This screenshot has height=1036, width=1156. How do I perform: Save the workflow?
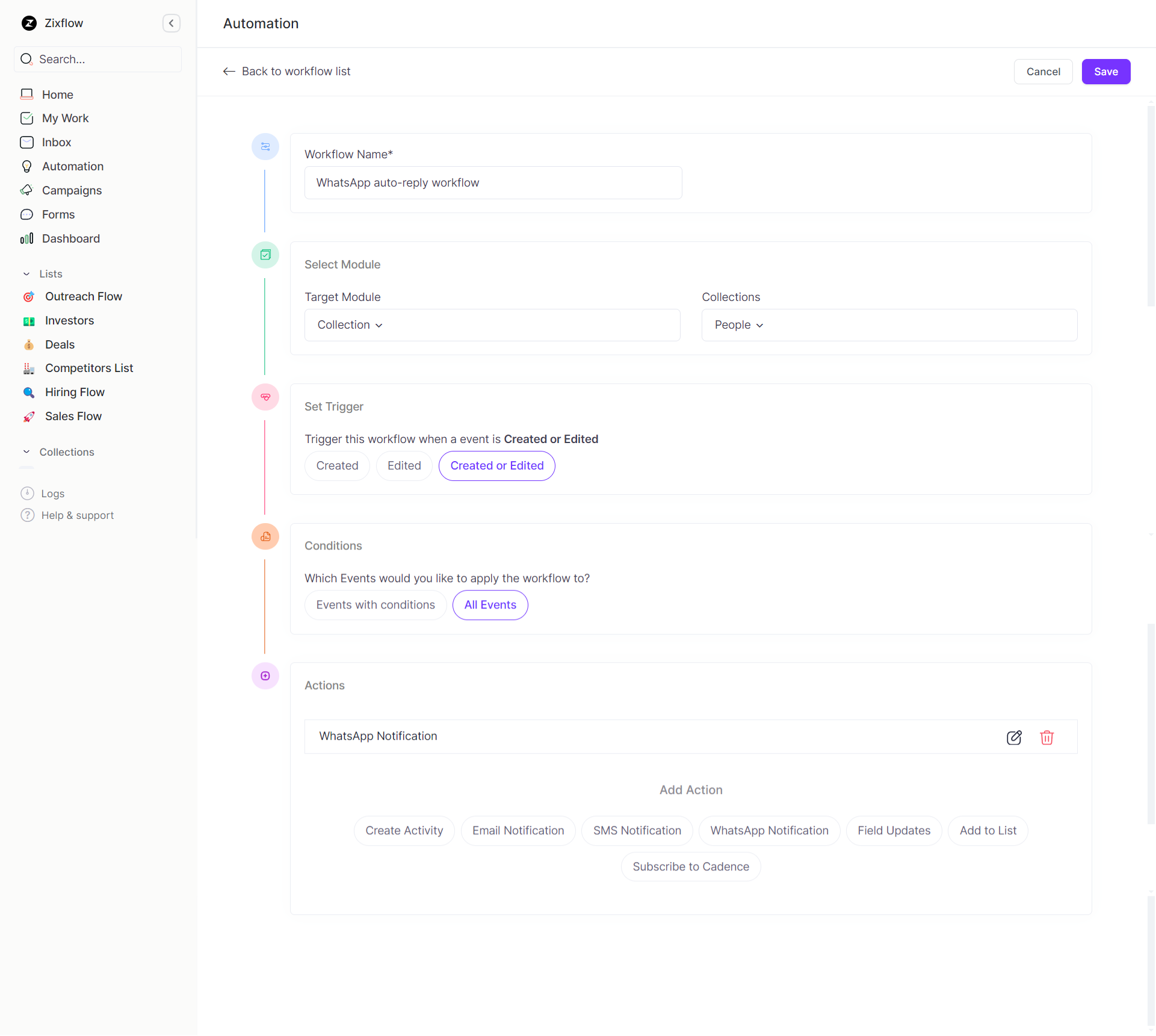click(1105, 72)
